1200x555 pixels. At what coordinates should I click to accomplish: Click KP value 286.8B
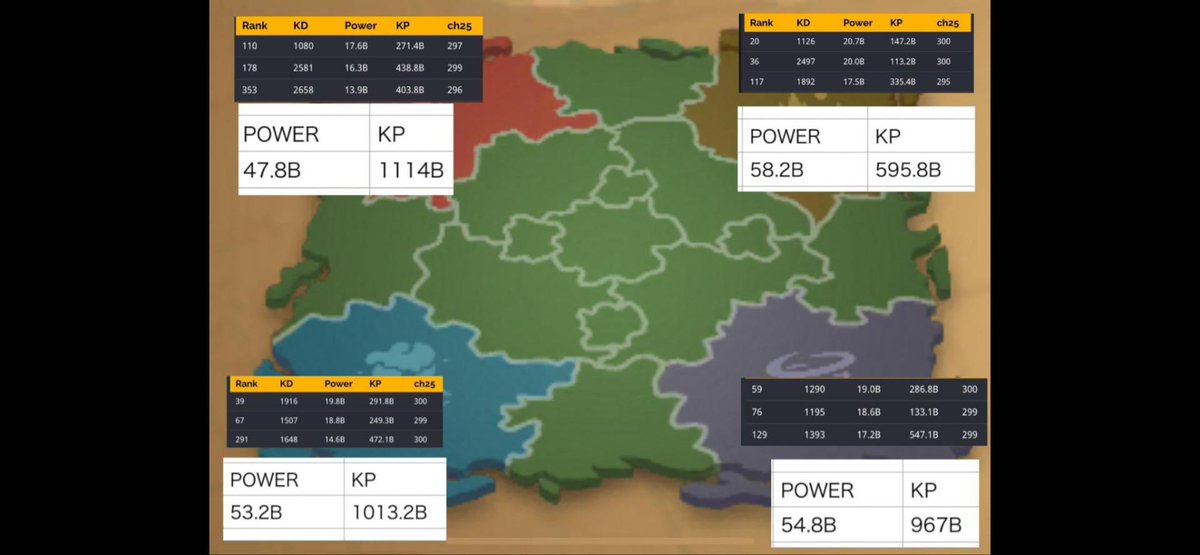tap(922, 389)
